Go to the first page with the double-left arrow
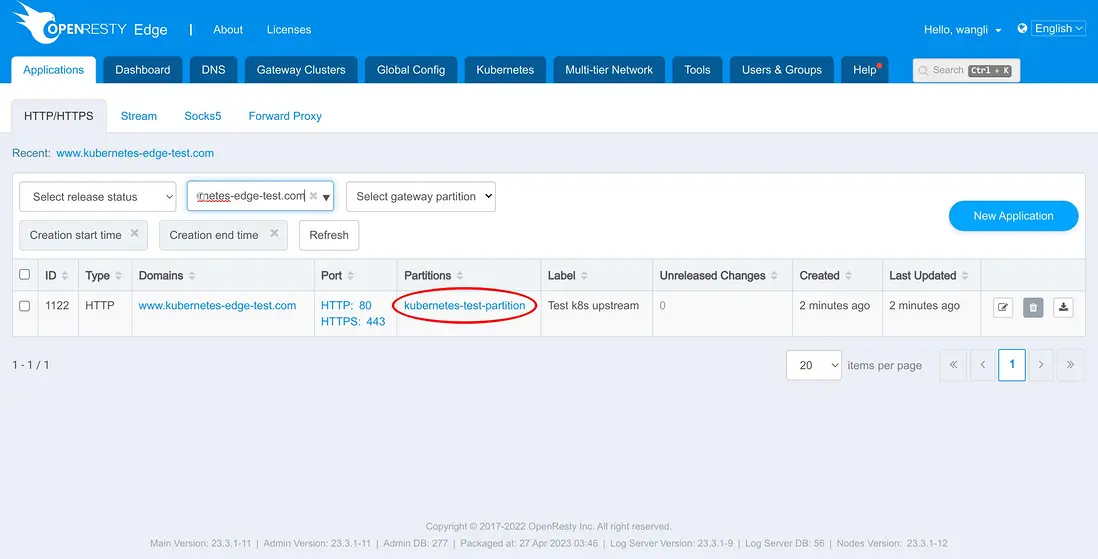This screenshot has width=1098, height=559. (953, 365)
